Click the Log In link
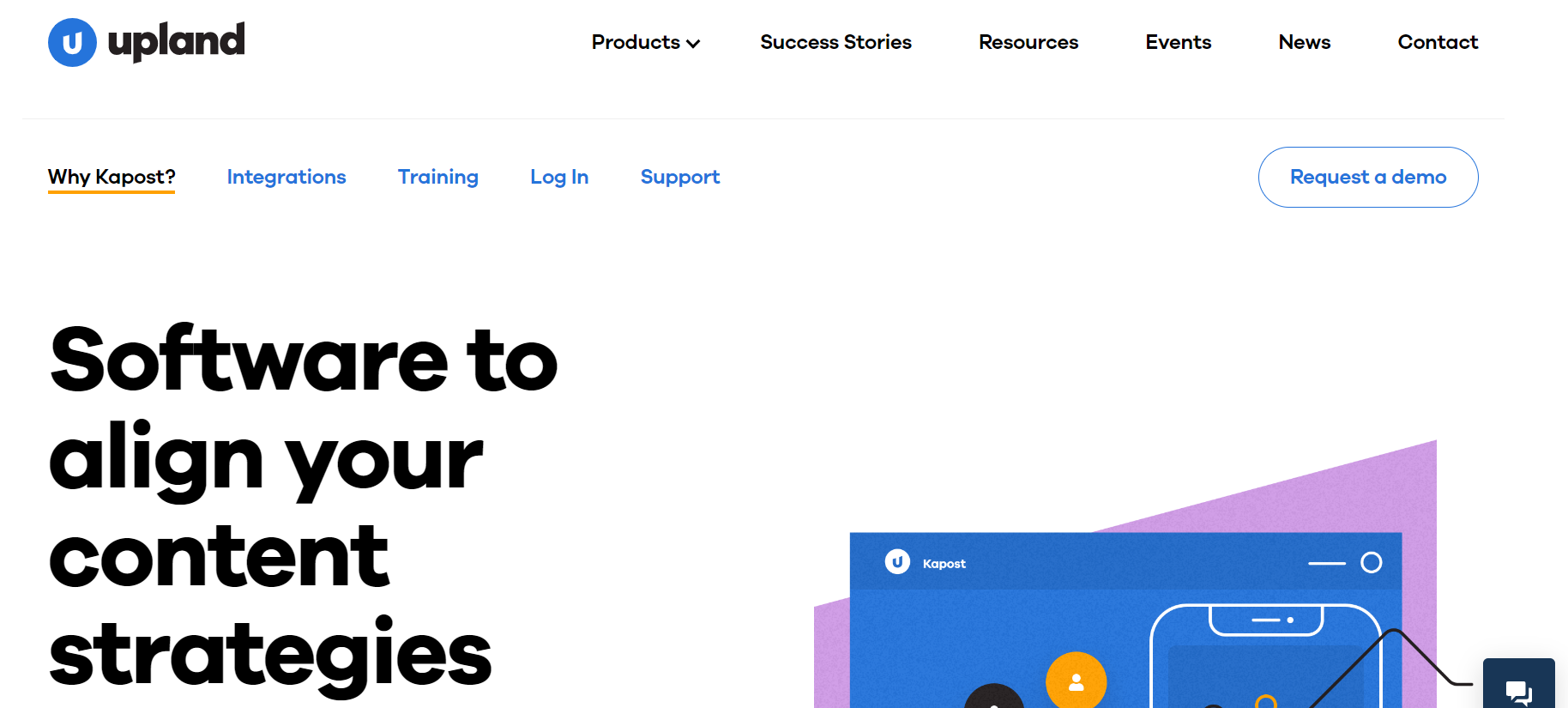This screenshot has width=1568, height=708. [559, 177]
